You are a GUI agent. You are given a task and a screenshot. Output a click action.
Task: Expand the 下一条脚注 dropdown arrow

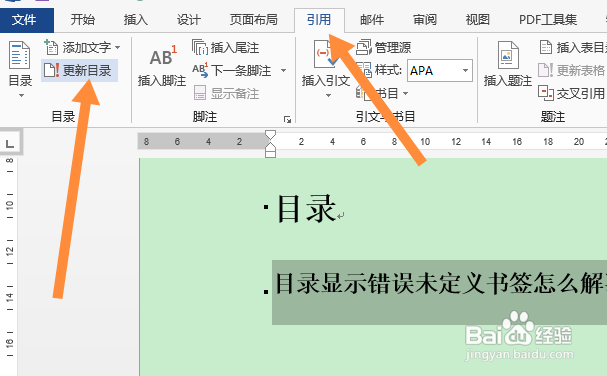283,70
